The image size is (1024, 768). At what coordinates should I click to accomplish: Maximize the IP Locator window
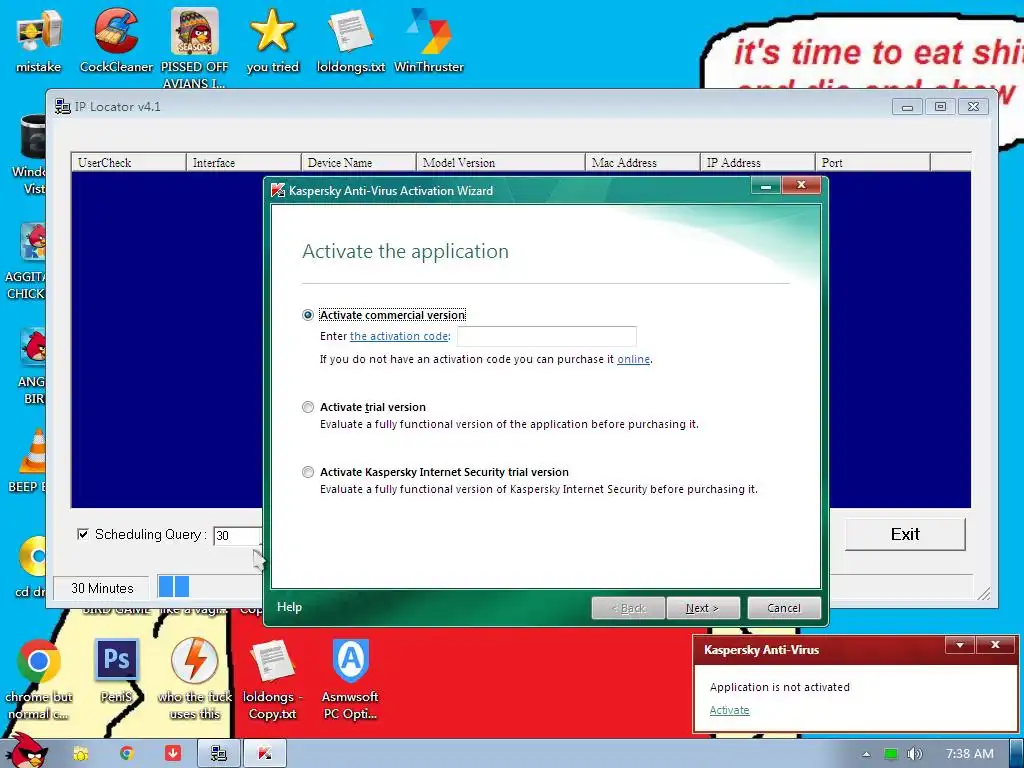pos(940,106)
